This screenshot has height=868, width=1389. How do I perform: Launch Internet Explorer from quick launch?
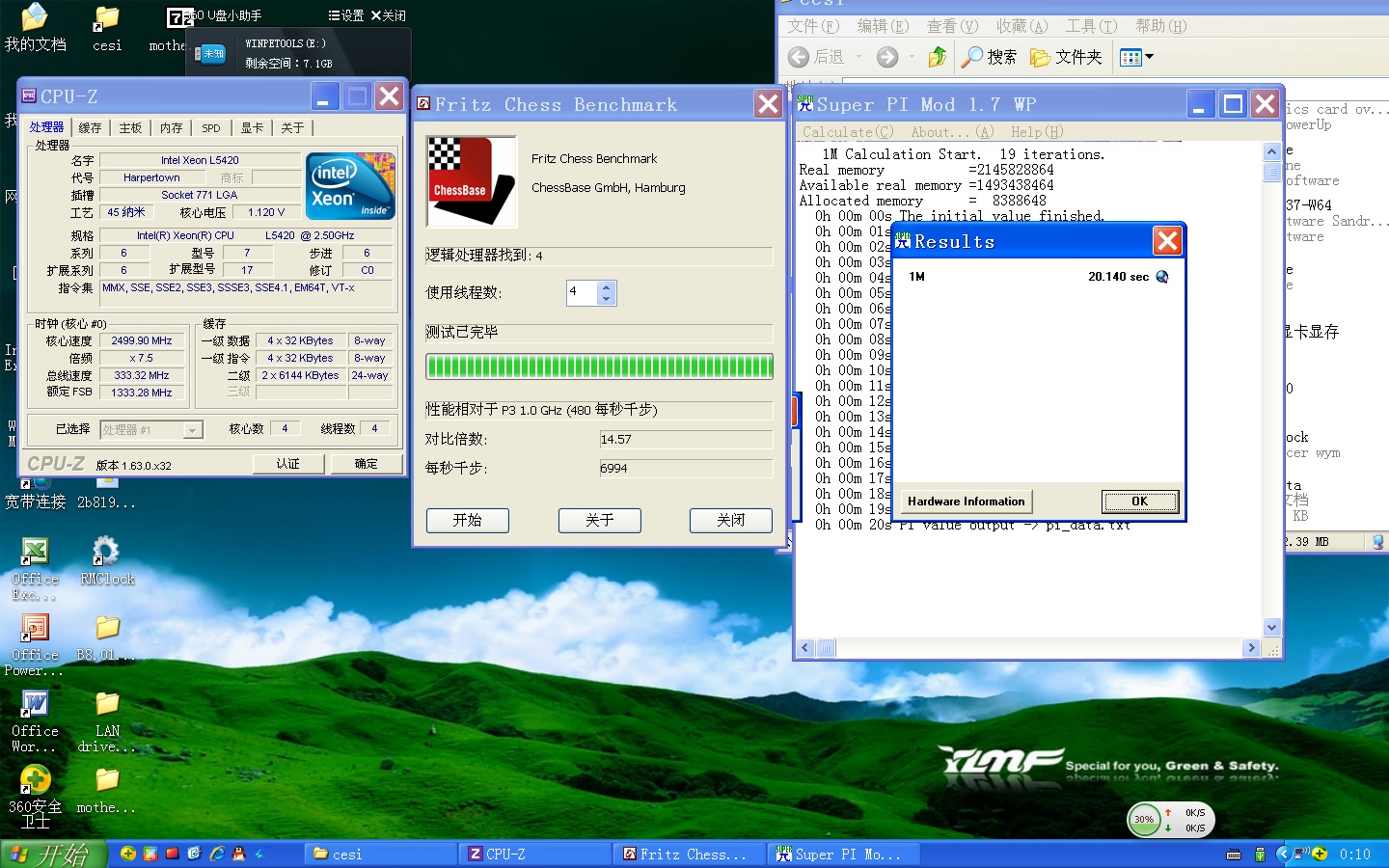[217, 854]
